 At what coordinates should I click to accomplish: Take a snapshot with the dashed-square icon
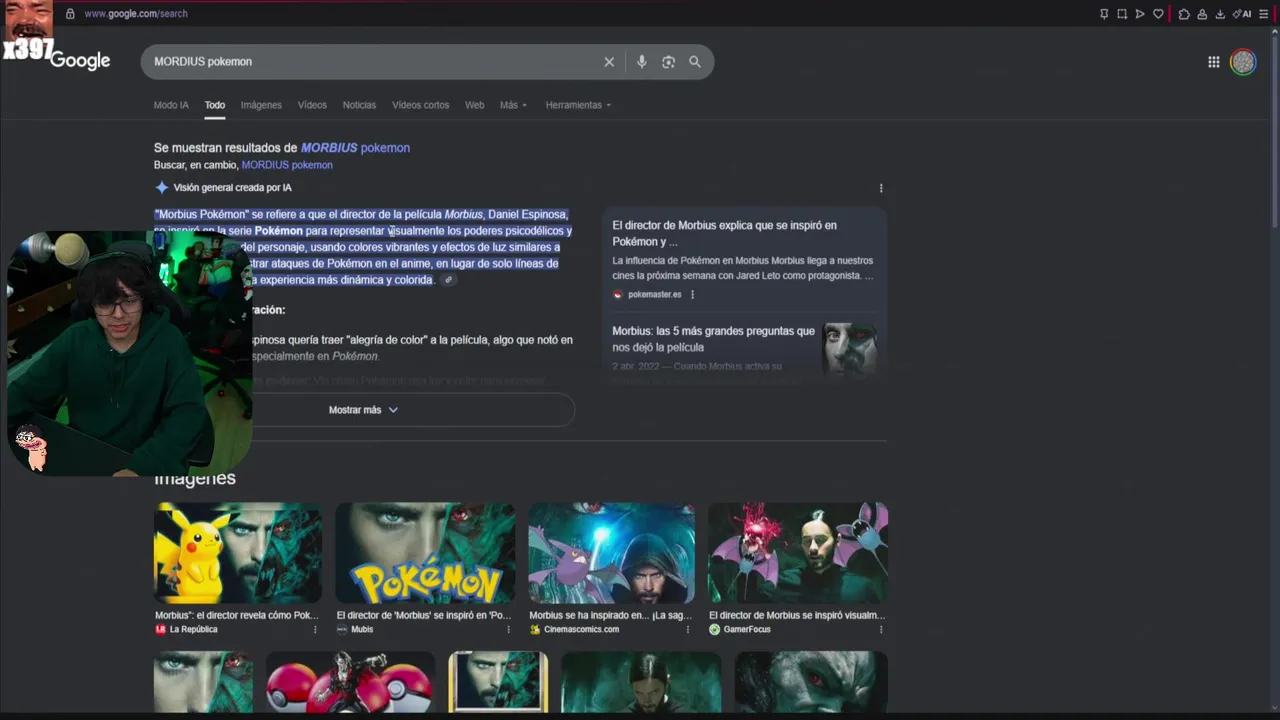tap(1122, 14)
